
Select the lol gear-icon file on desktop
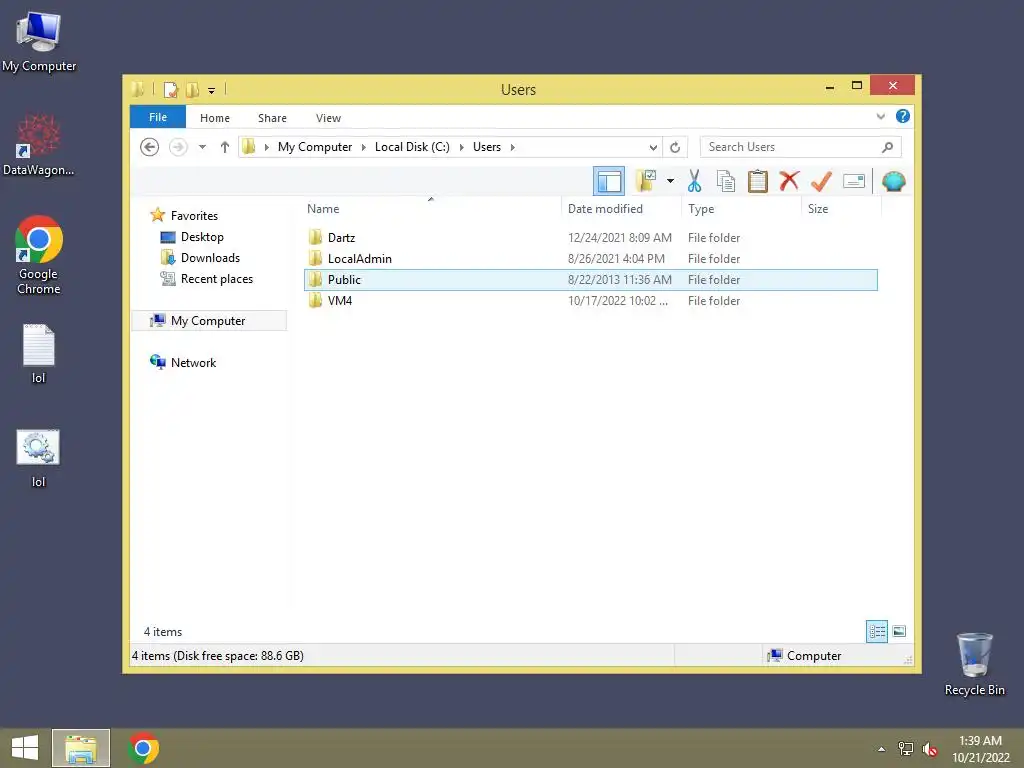[x=38, y=458]
